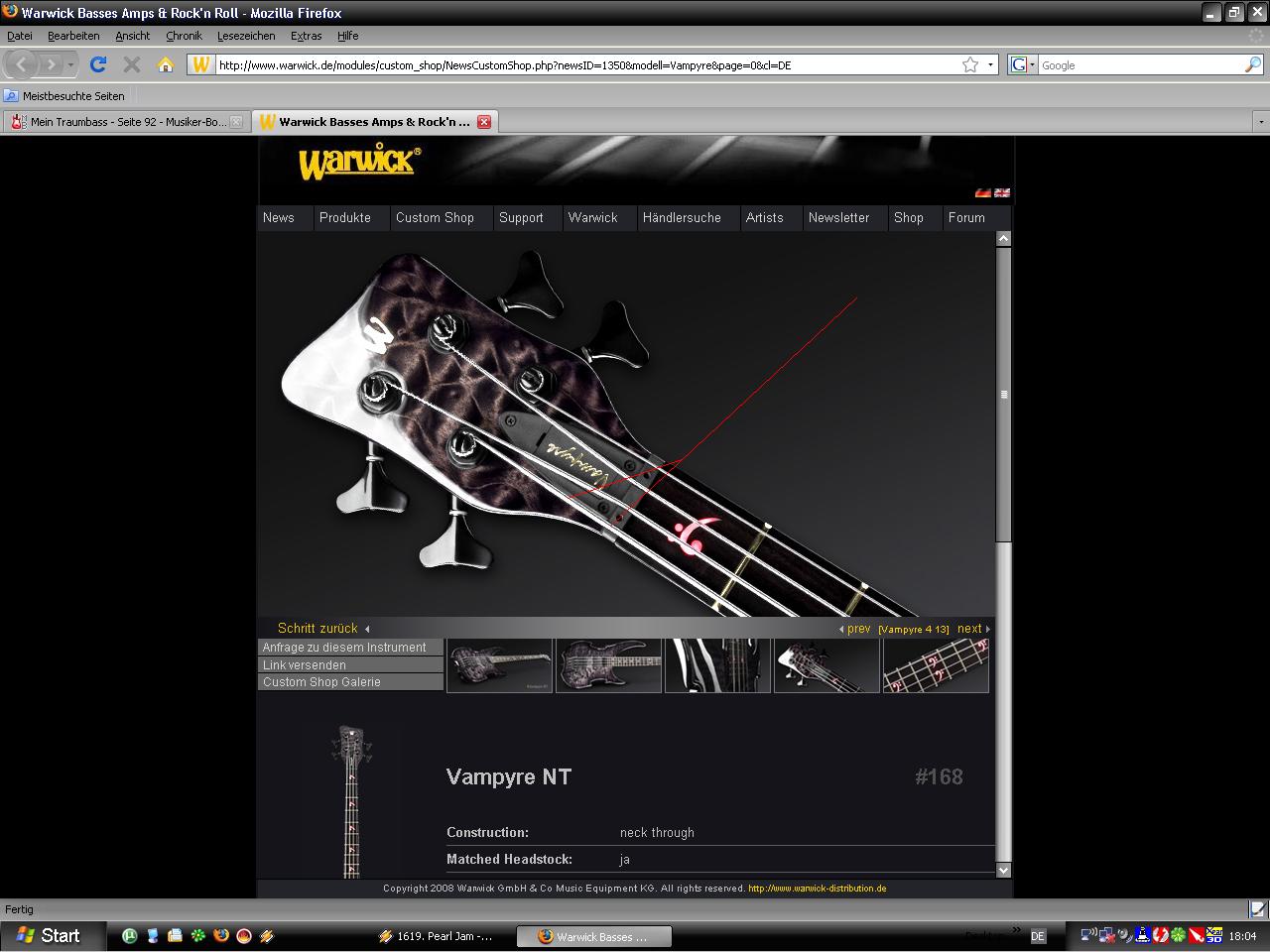
Task: Open the Artists navigation item
Action: pyautogui.click(x=764, y=218)
